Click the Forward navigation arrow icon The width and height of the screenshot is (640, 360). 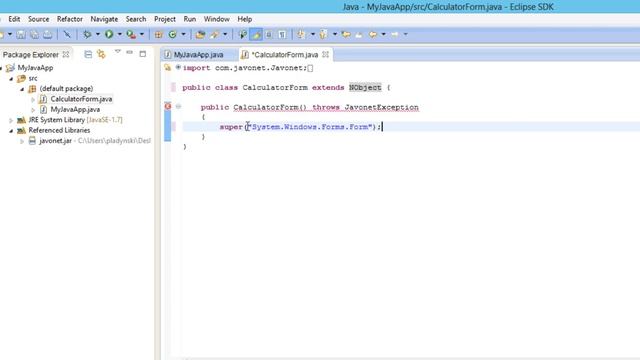pyautogui.click(x=395, y=35)
